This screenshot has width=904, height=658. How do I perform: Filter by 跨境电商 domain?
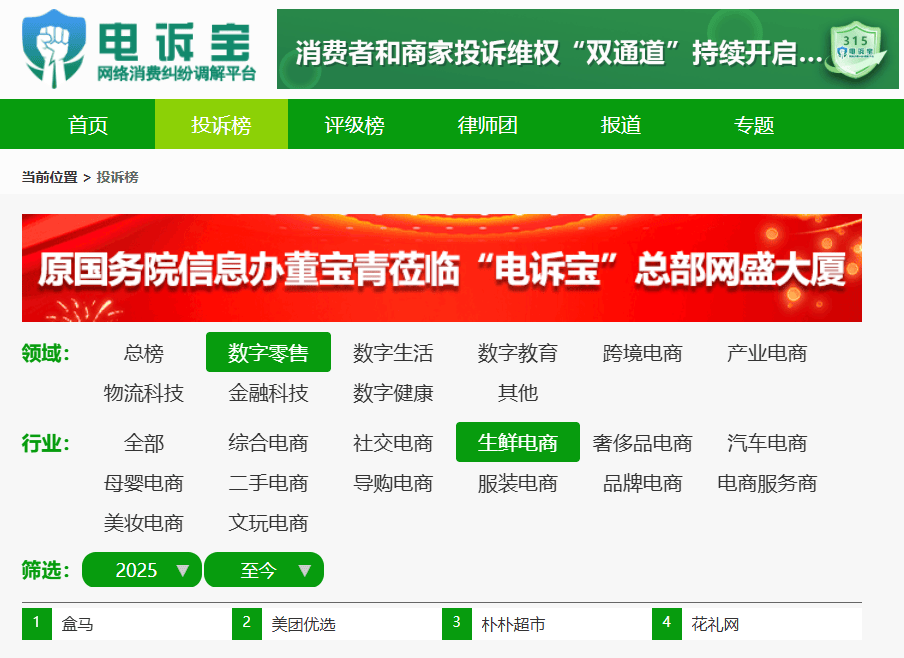click(x=642, y=353)
